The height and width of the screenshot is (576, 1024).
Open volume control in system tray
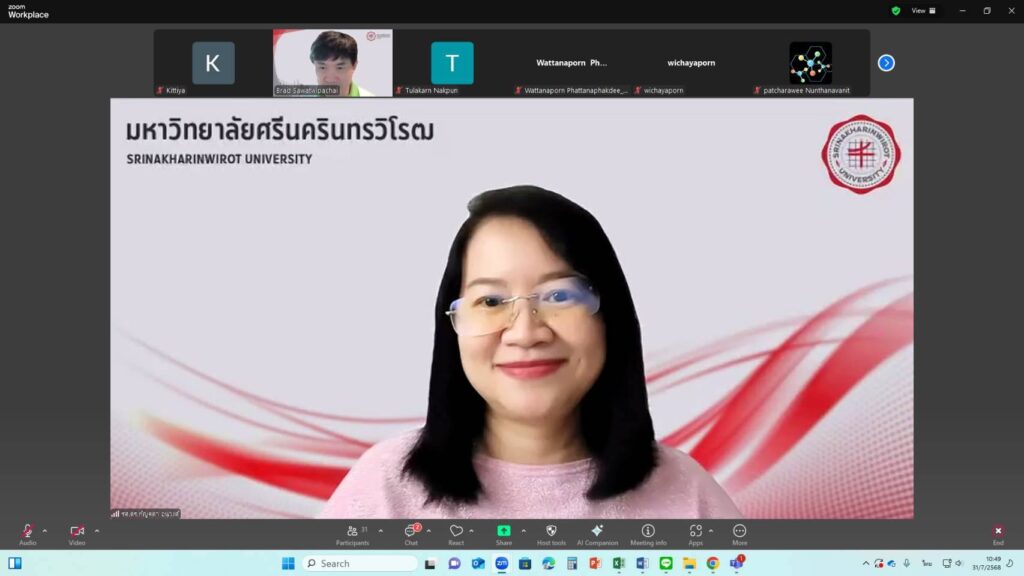[959, 564]
